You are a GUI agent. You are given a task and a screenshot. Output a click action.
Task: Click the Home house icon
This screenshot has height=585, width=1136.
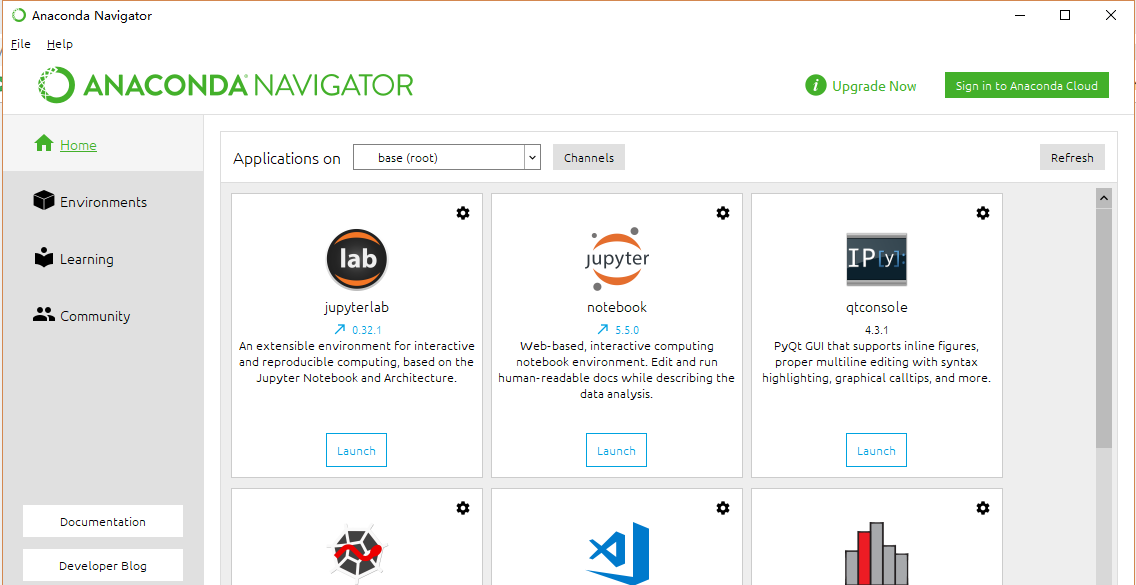pos(44,144)
